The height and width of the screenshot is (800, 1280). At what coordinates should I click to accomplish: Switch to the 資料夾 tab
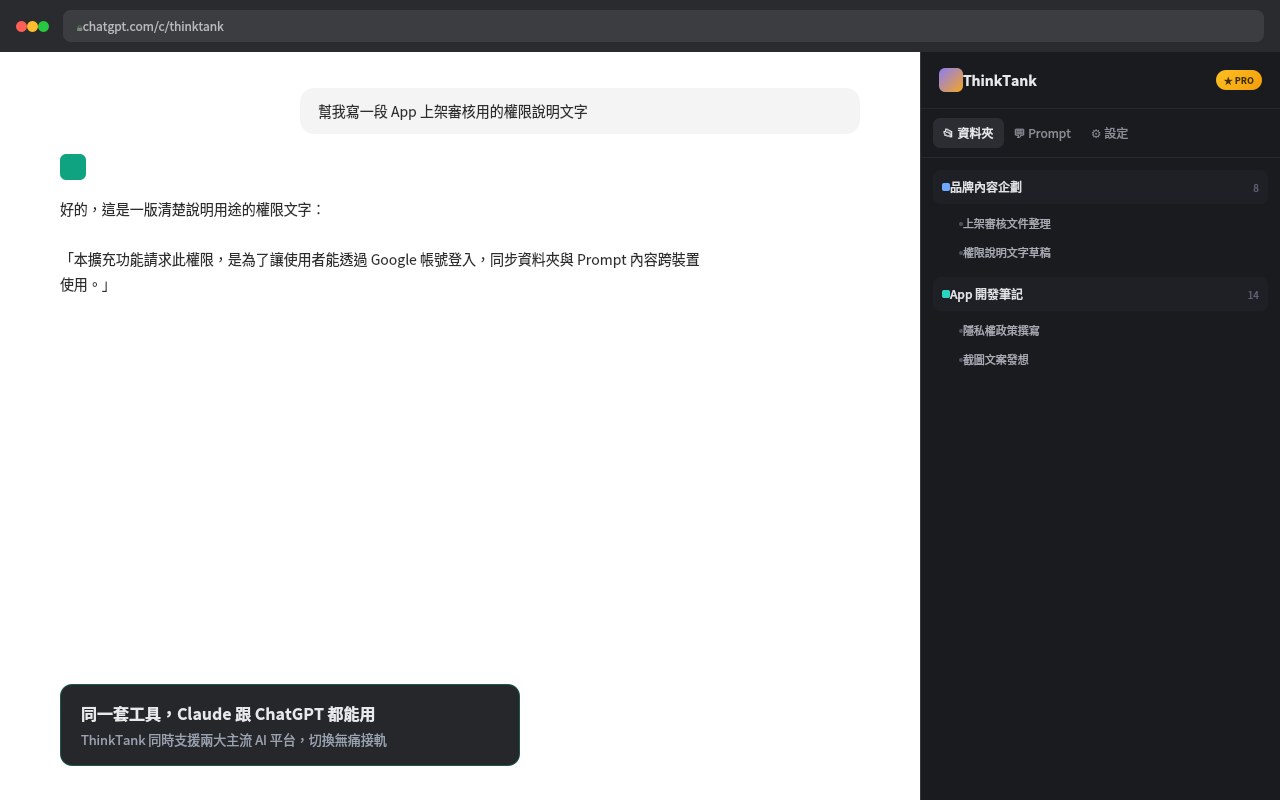[x=968, y=133]
